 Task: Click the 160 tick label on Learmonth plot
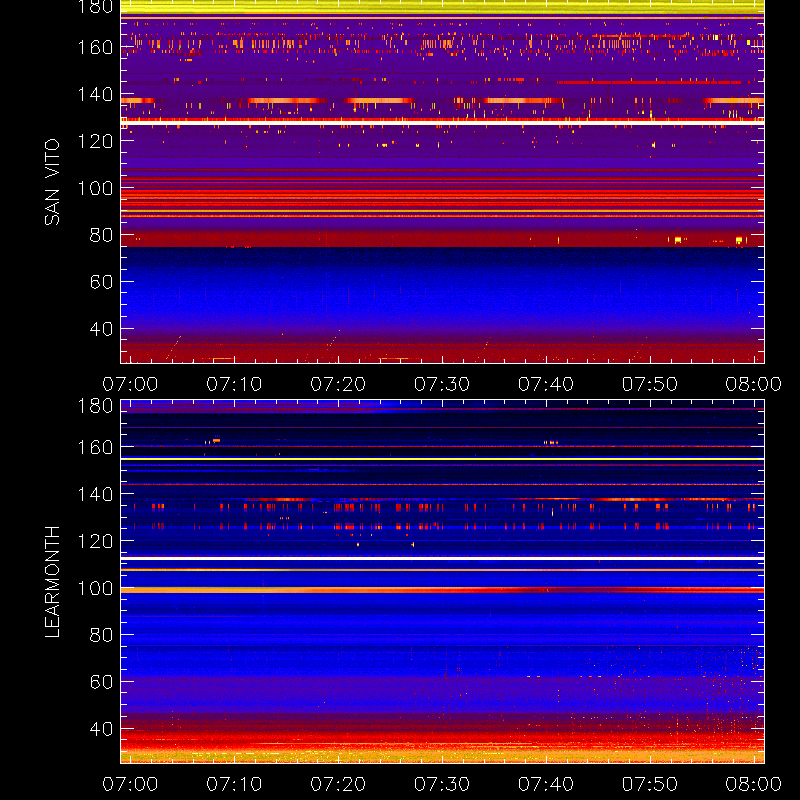pyautogui.click(x=95, y=447)
